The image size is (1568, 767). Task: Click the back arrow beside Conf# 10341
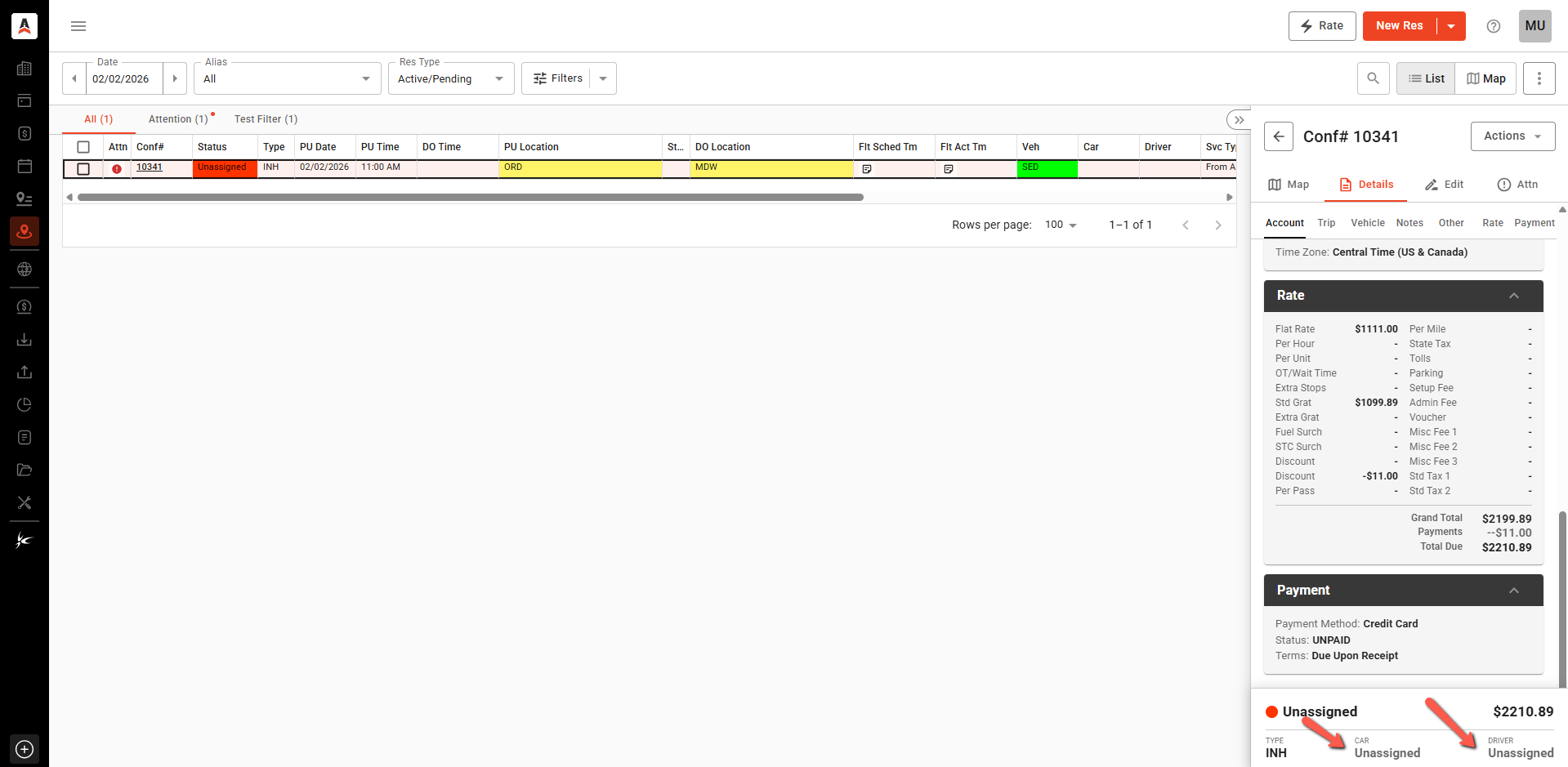(x=1279, y=136)
